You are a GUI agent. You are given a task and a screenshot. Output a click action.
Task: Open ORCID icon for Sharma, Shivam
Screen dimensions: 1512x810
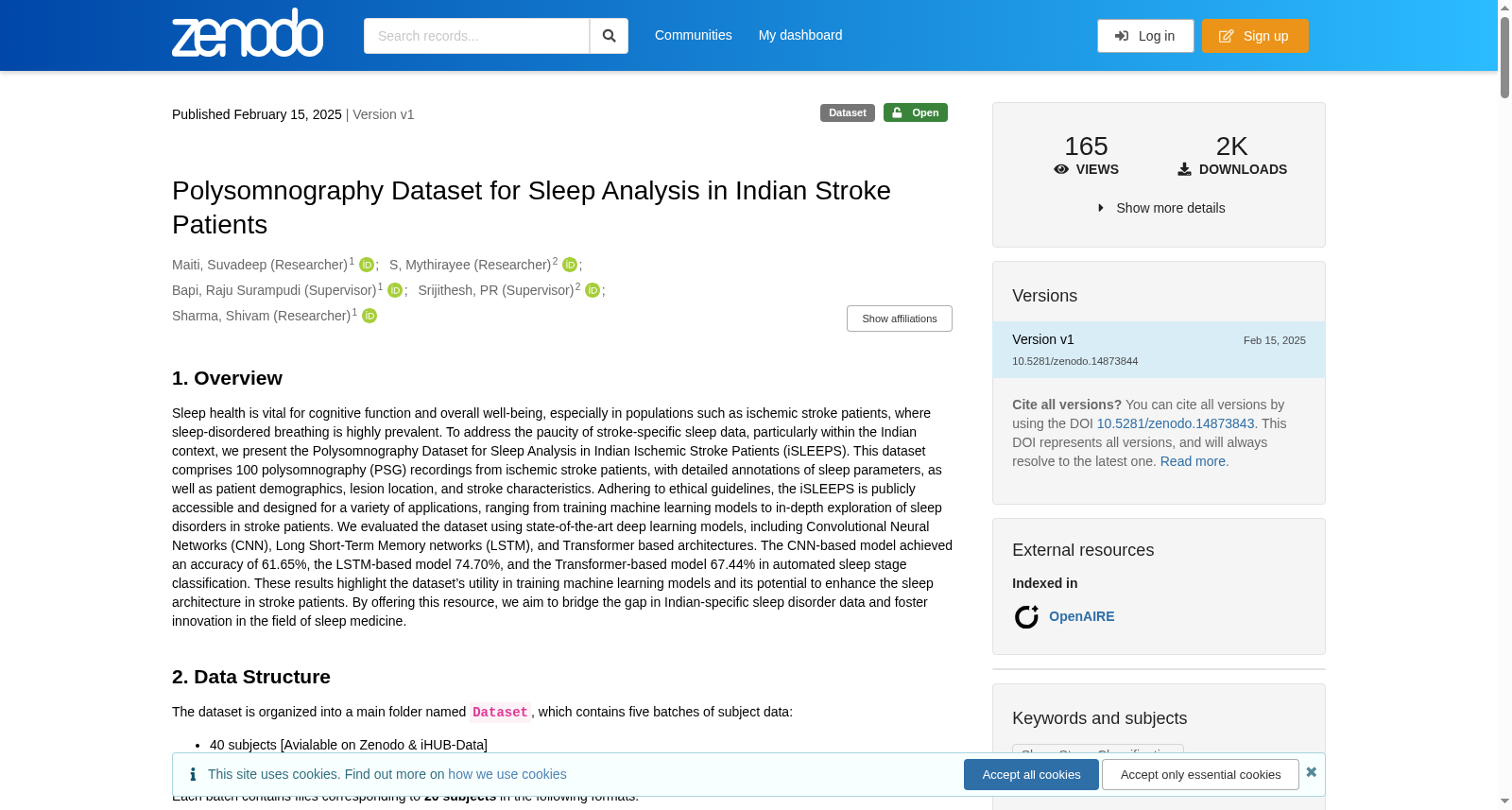coord(369,316)
